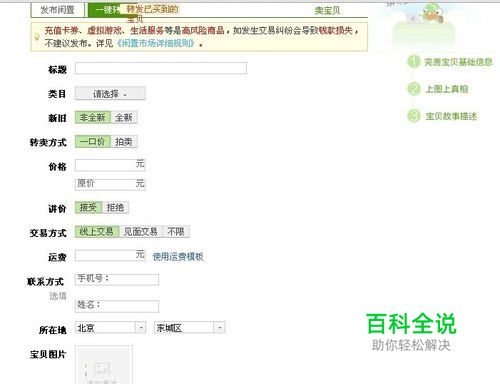Open the 东城区 district dropdown

(x=189, y=328)
